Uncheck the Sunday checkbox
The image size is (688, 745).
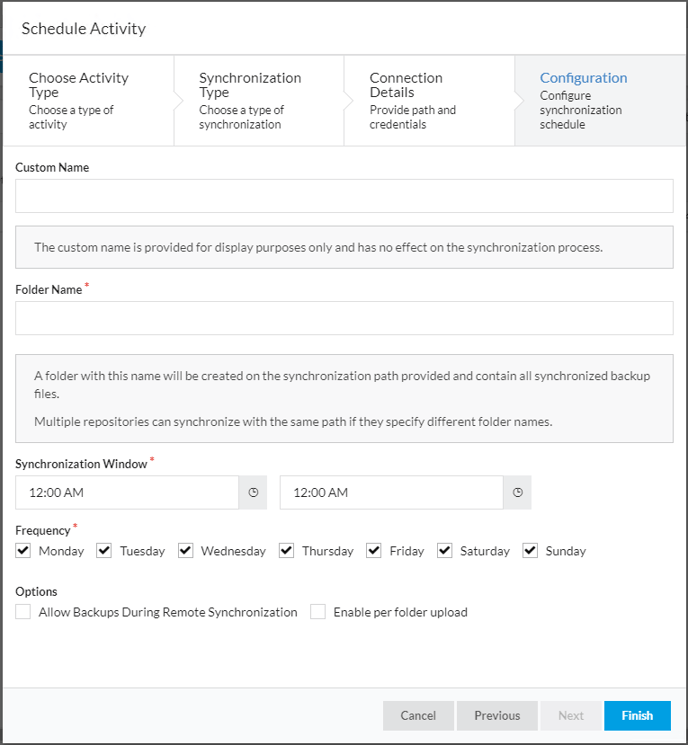[530, 551]
